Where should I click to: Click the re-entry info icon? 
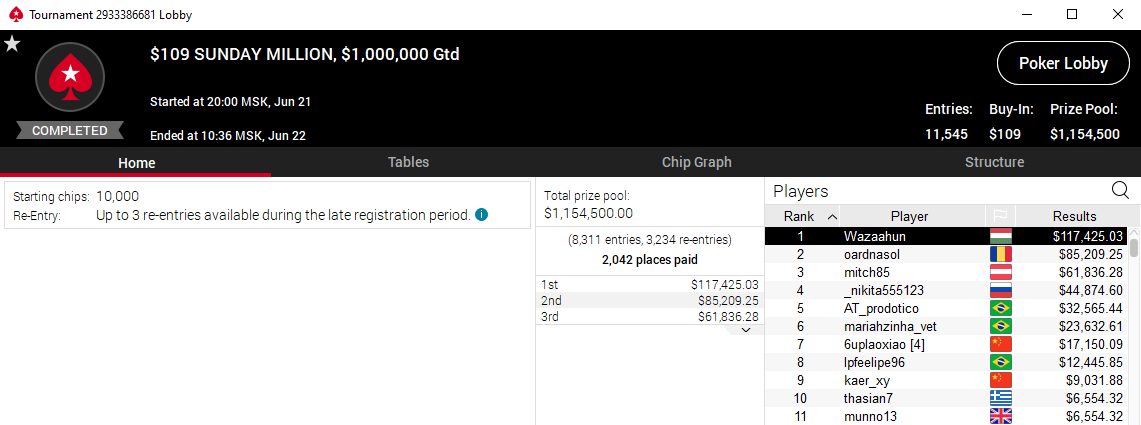482,215
